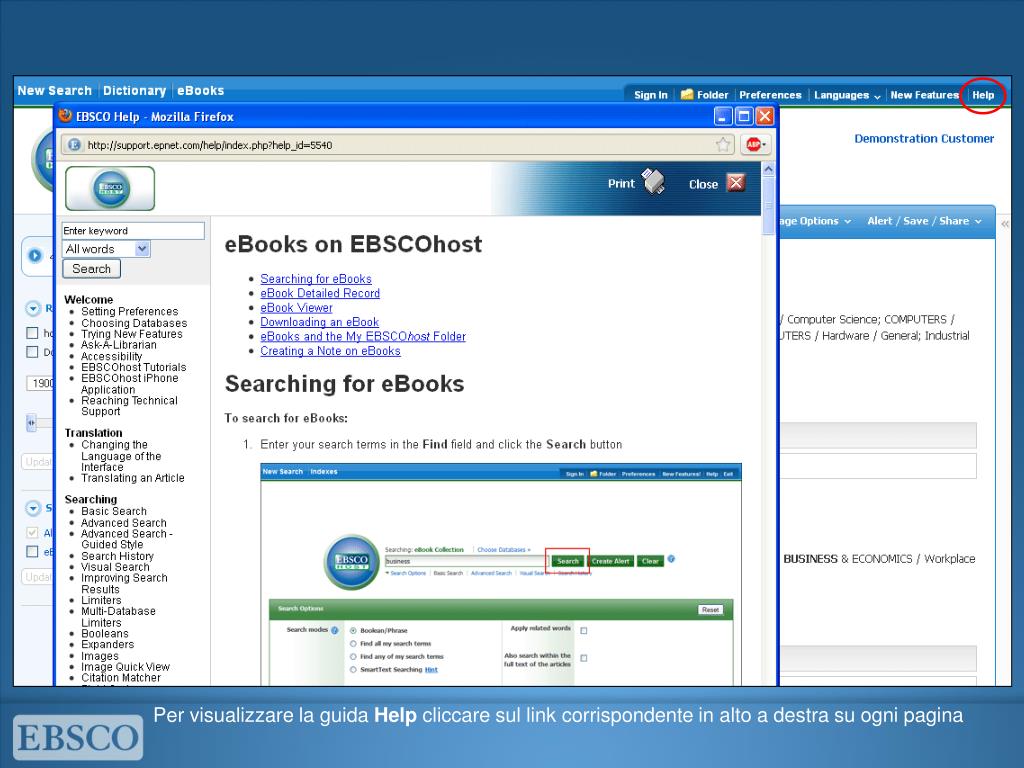Select the SmartText Searching radio button
This screenshot has width=1024, height=768.
tap(353, 670)
